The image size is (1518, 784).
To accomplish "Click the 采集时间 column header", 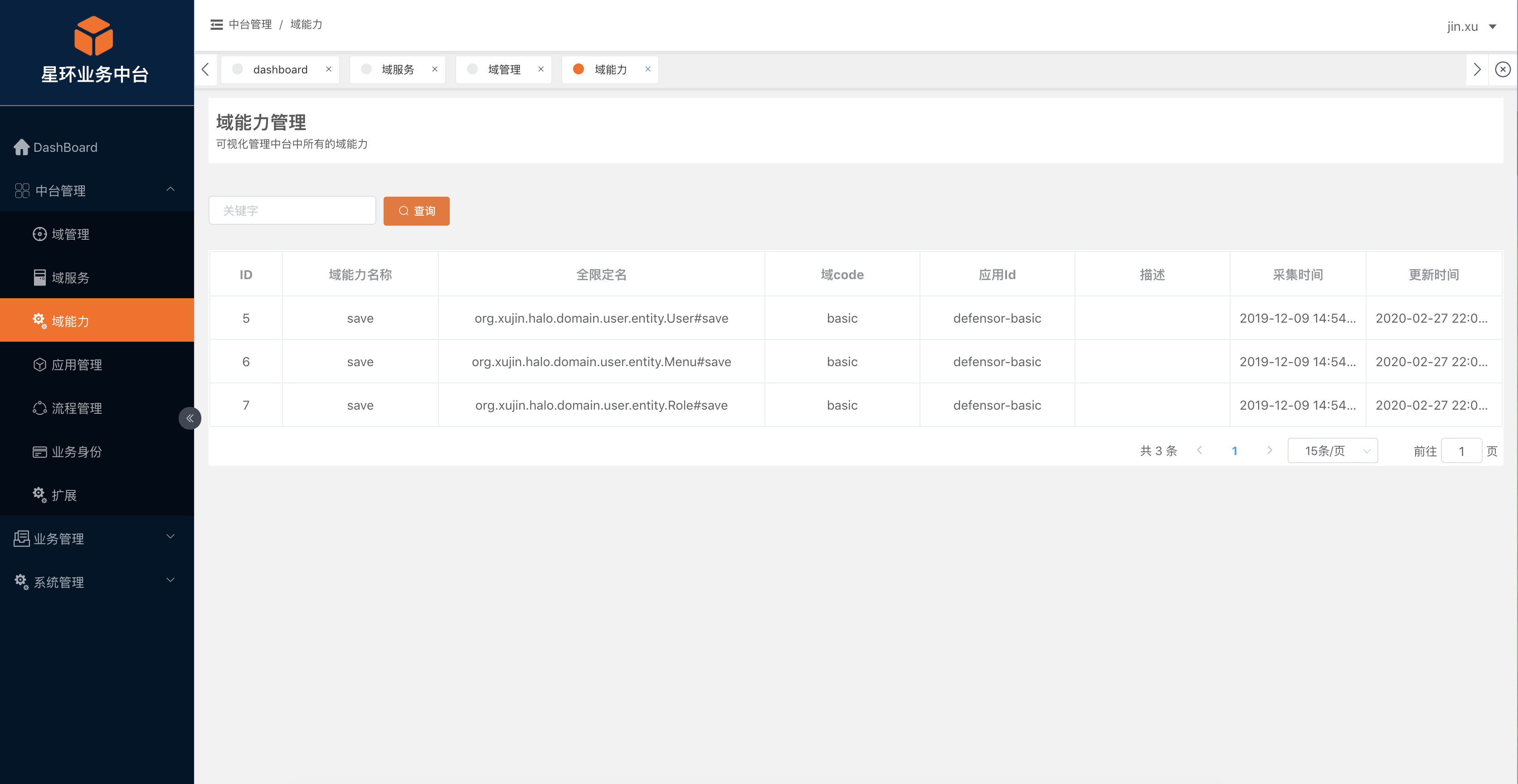I will [x=1298, y=275].
